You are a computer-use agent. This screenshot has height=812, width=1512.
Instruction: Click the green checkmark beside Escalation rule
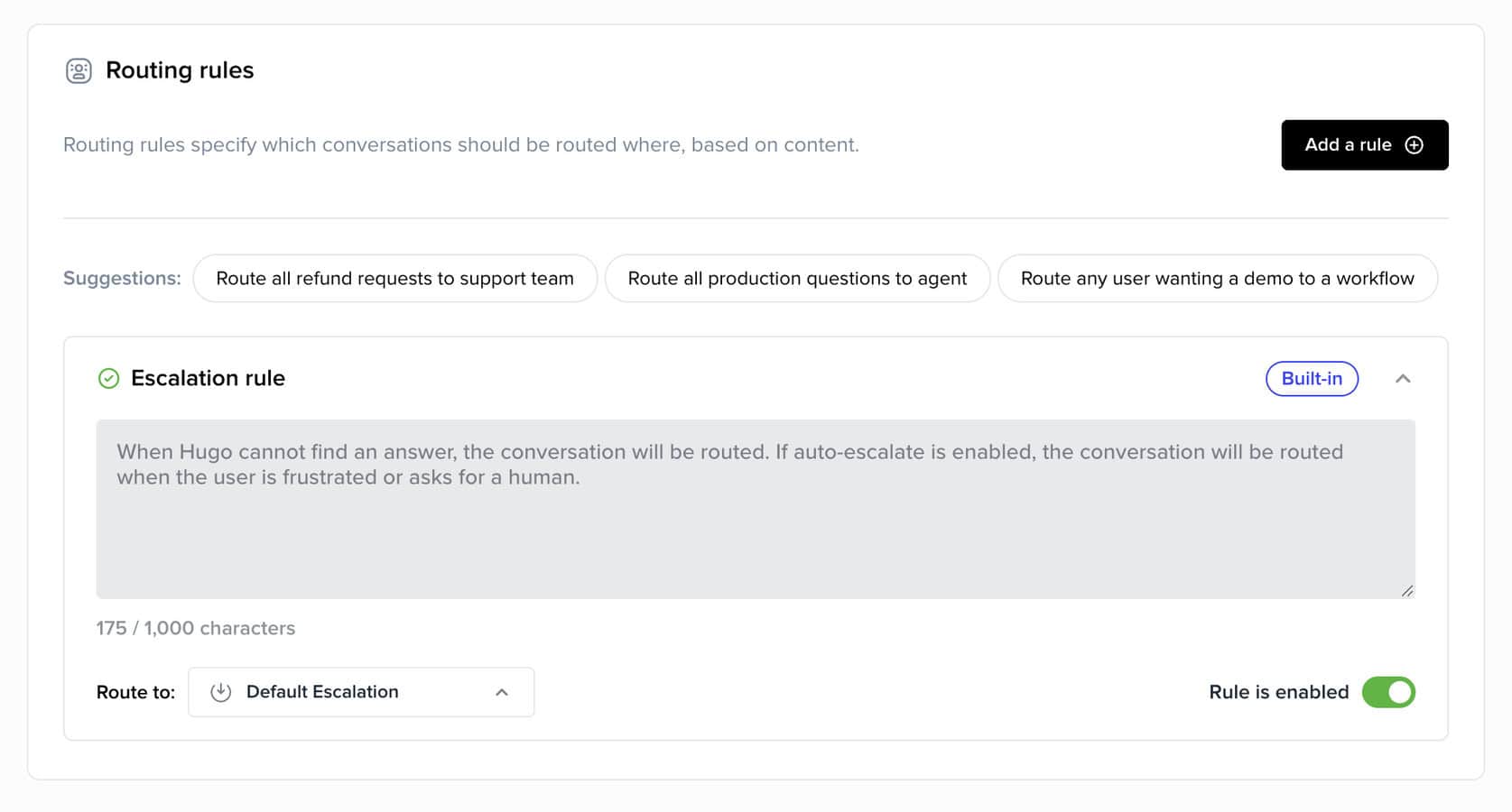click(x=108, y=378)
